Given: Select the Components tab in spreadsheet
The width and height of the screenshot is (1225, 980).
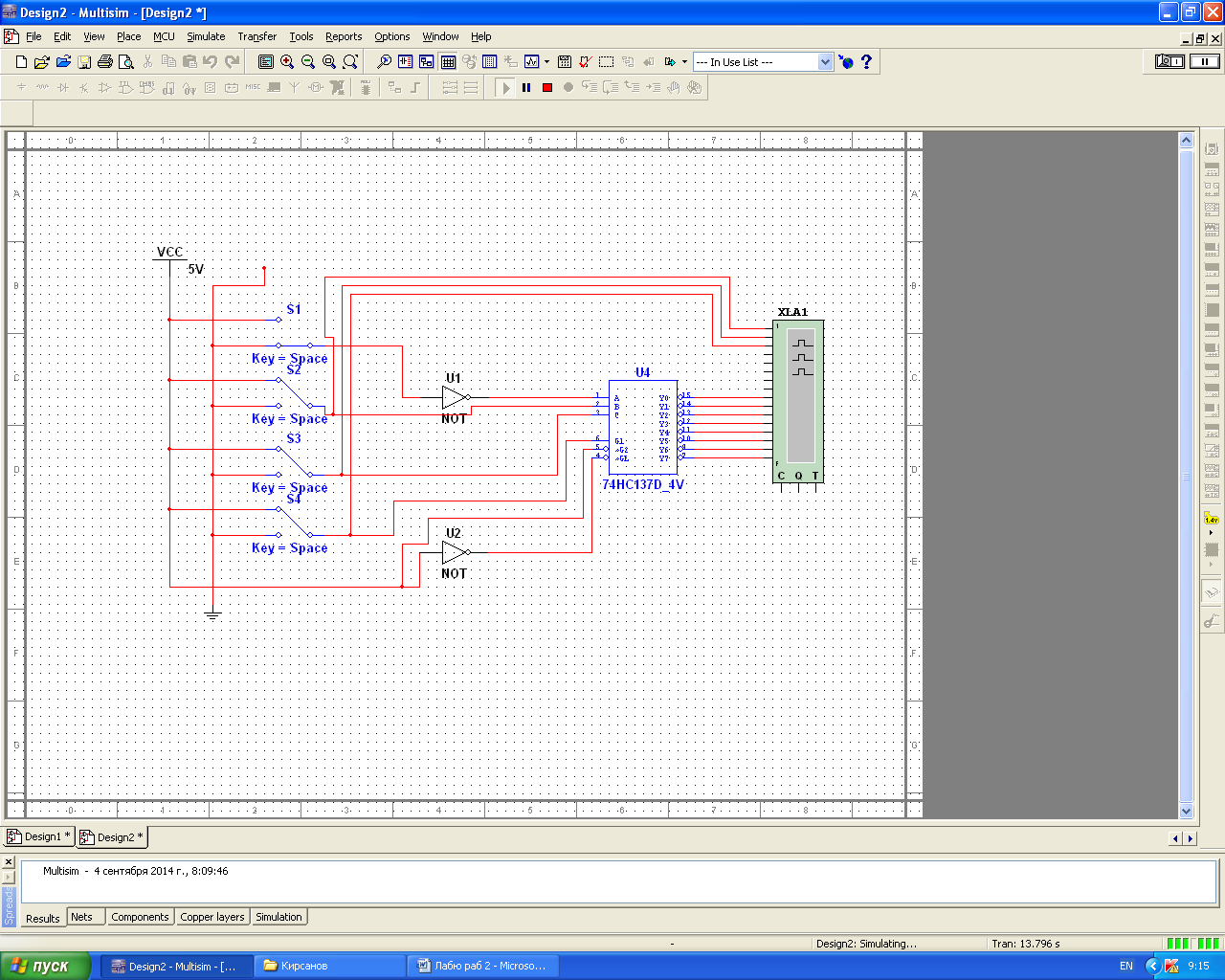Looking at the screenshot, I should pyautogui.click(x=140, y=917).
